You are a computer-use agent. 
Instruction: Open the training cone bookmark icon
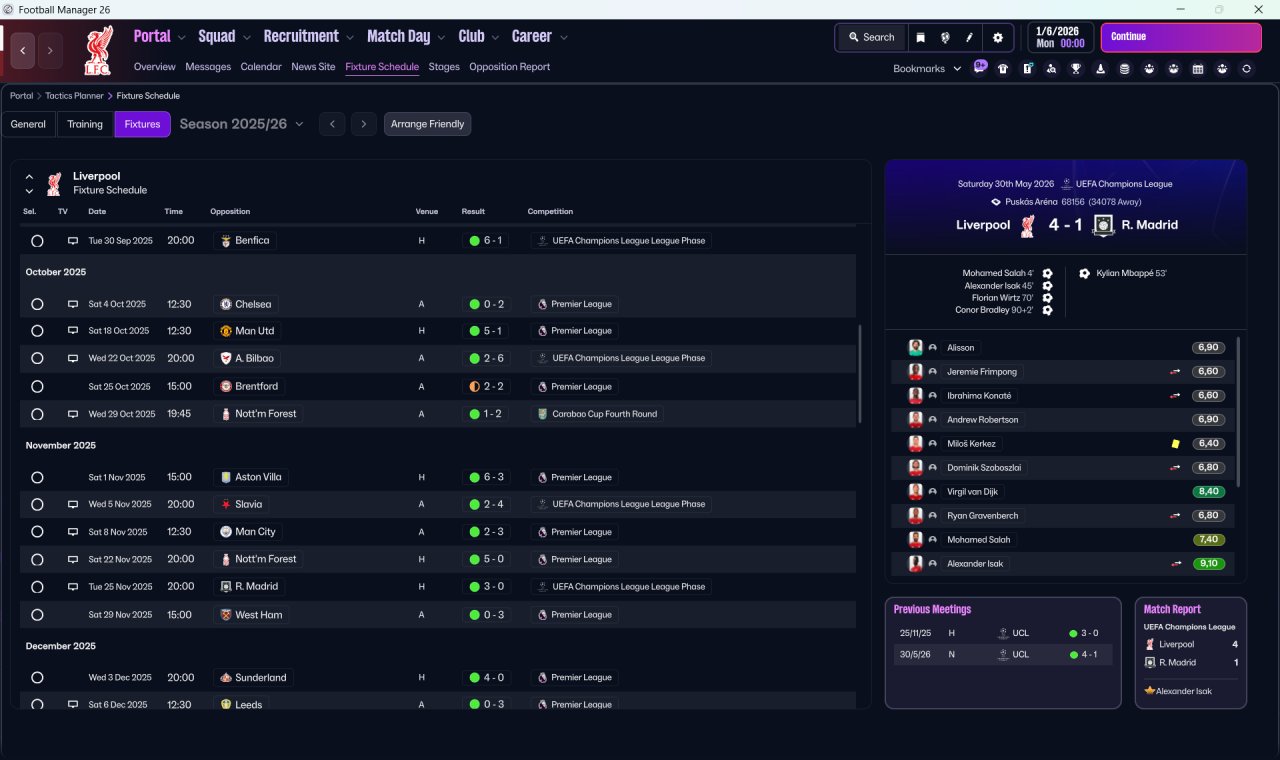click(1100, 69)
